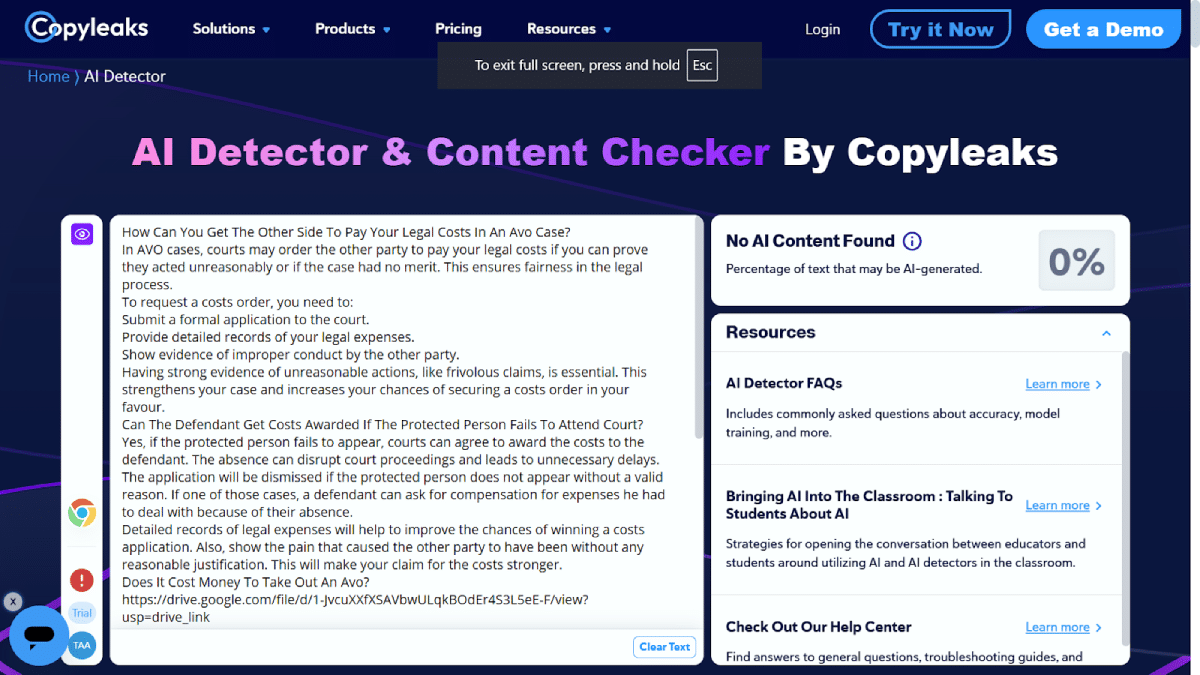The width and height of the screenshot is (1200, 675).
Task: Click the Copyleaks logo
Action: pyautogui.click(x=87, y=28)
